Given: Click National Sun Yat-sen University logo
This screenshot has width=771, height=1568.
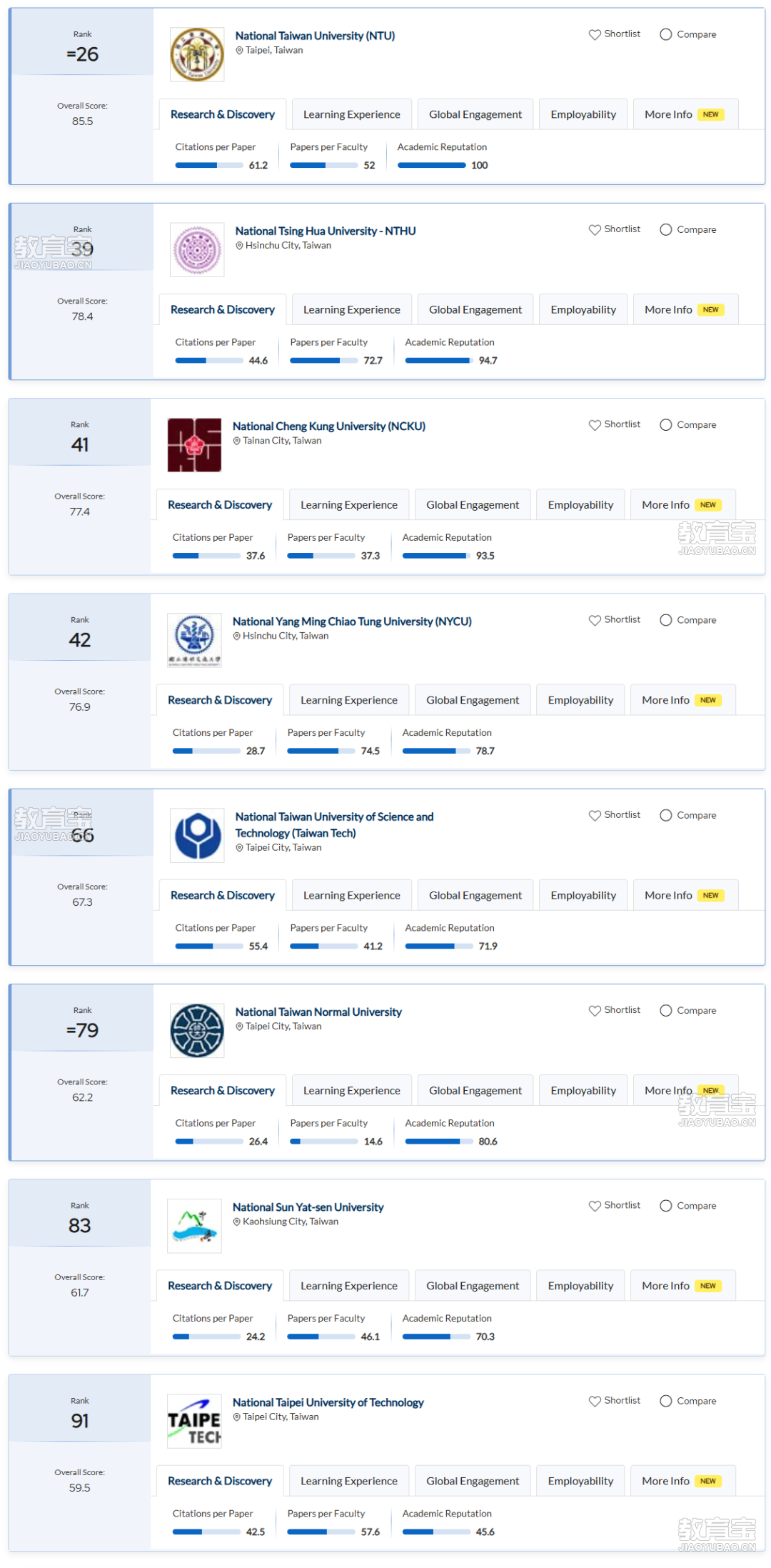Looking at the screenshot, I should click(194, 1227).
